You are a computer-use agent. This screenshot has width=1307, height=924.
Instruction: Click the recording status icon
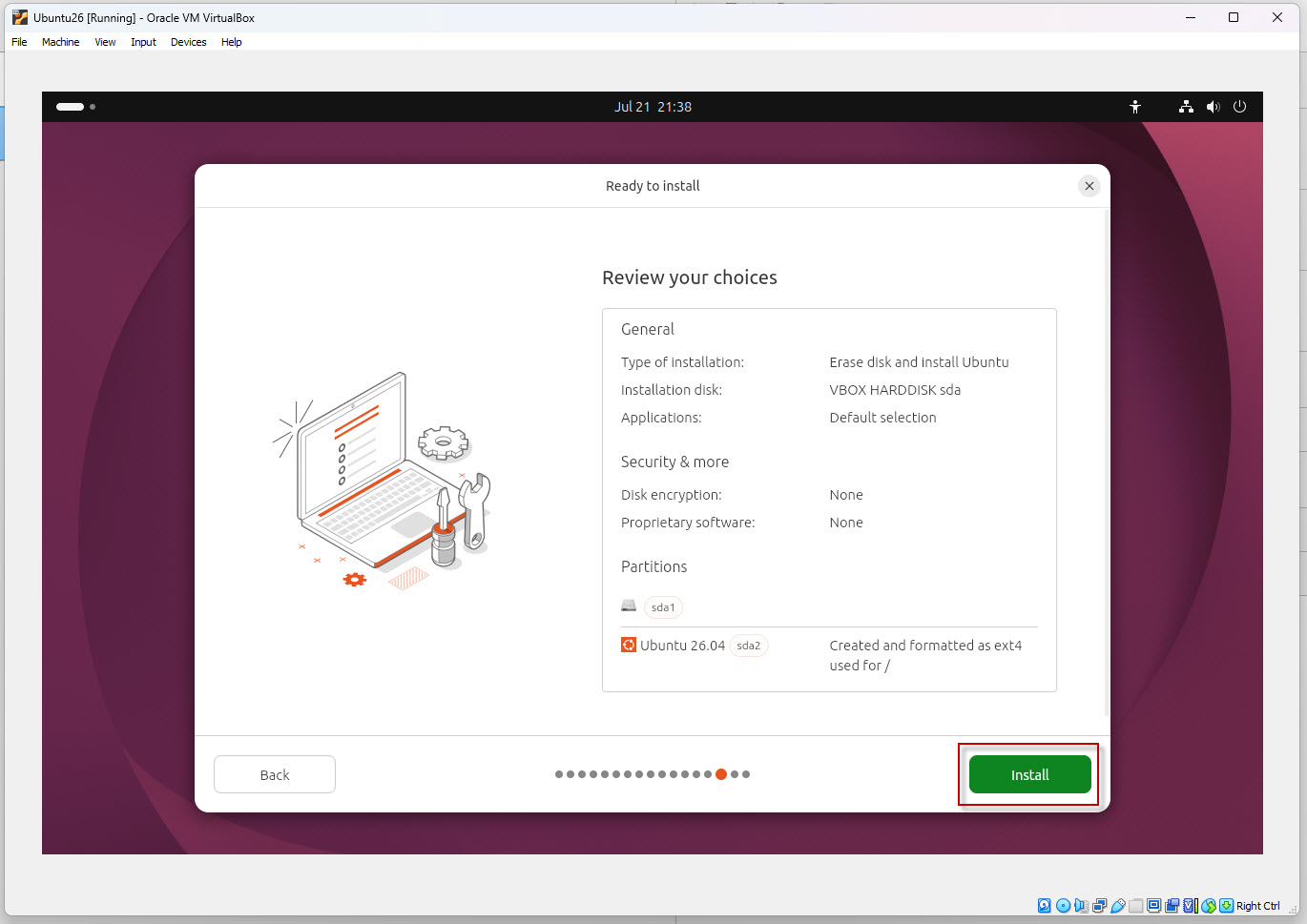1172,906
